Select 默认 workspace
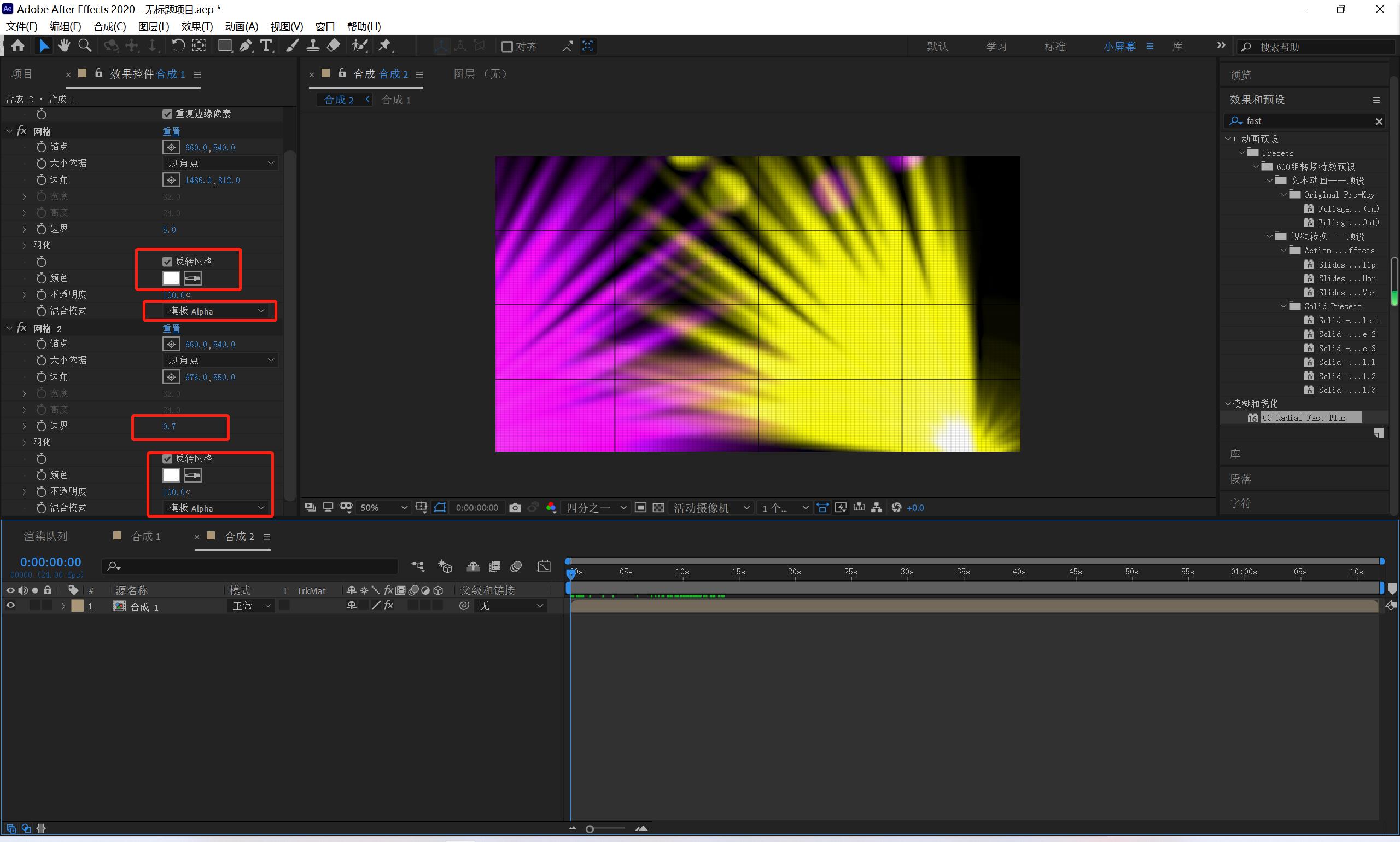Screen dimensions: 1400x842 (937, 47)
